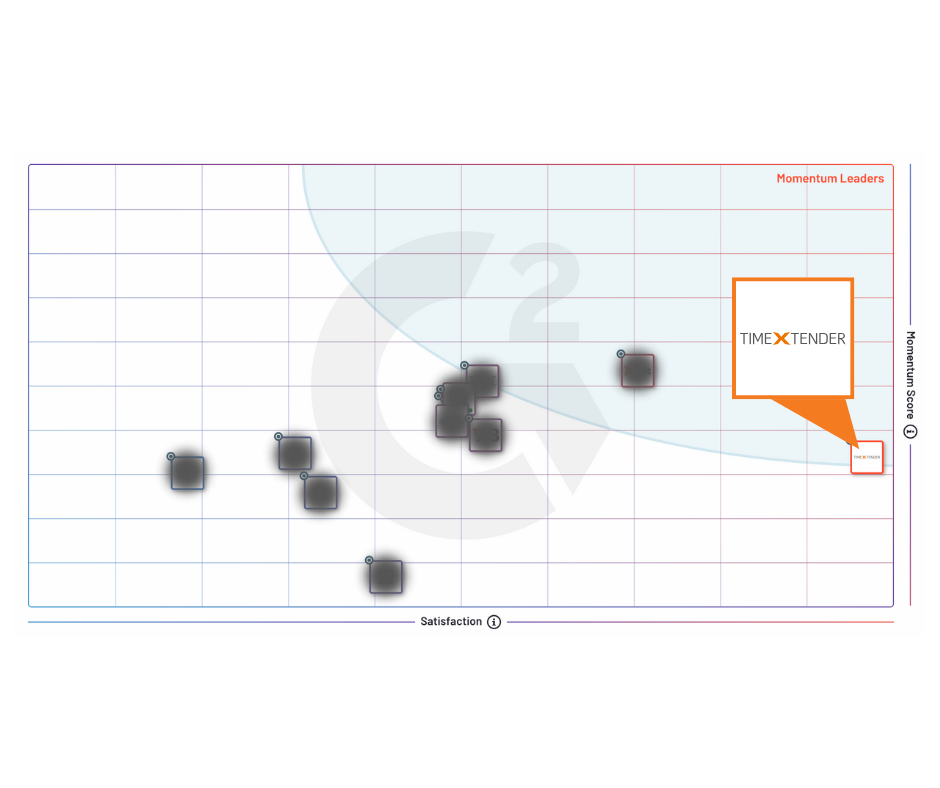The height and width of the screenshot is (788, 940).
Task: Open the Momentum Score info icon
Action: pyautogui.click(x=910, y=432)
